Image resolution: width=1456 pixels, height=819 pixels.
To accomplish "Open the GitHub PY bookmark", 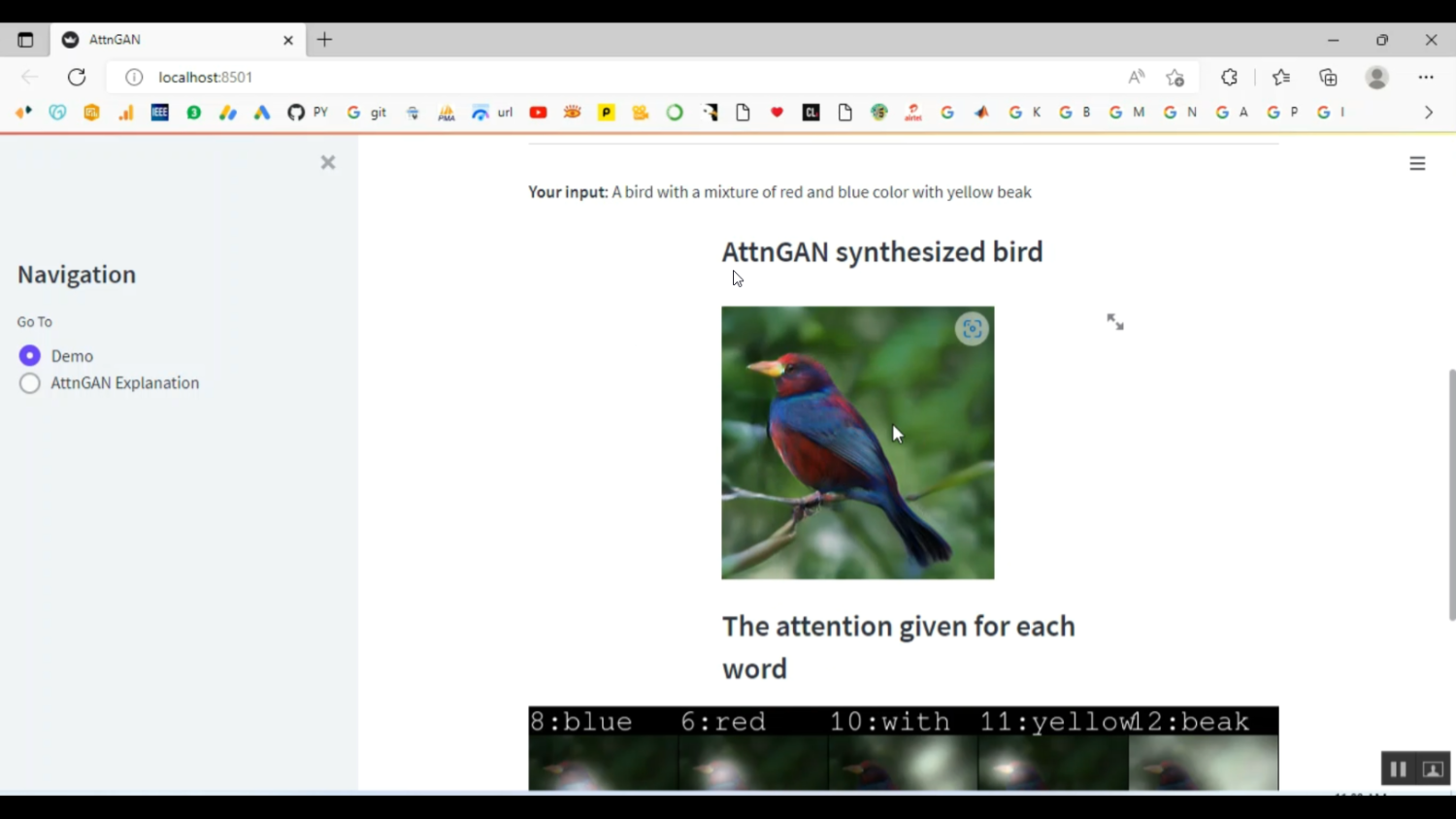I will click(x=308, y=113).
